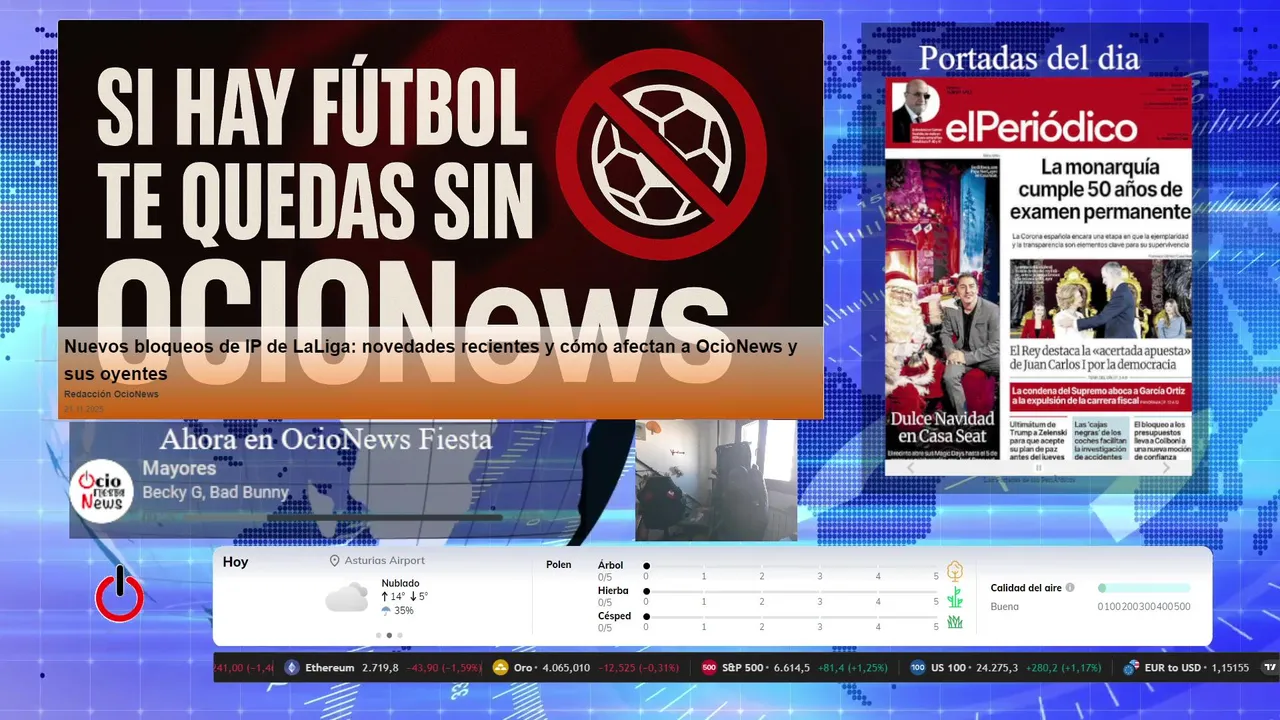Click the Ahora en OcioNews Fiesta heading
1280x720 pixels.
[326, 439]
